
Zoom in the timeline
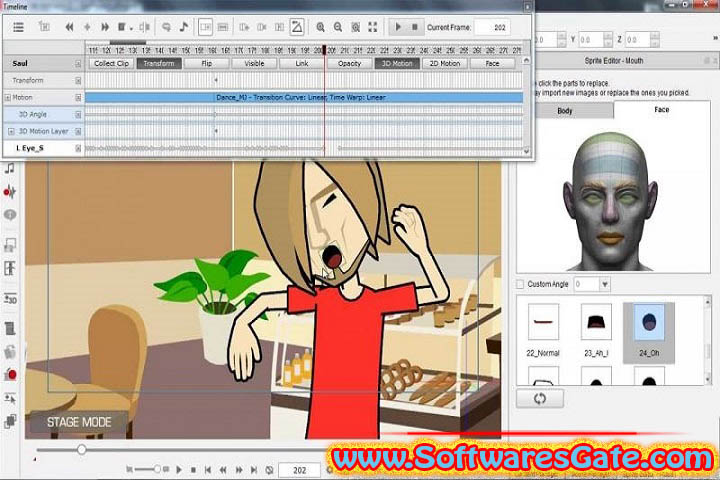coord(320,27)
